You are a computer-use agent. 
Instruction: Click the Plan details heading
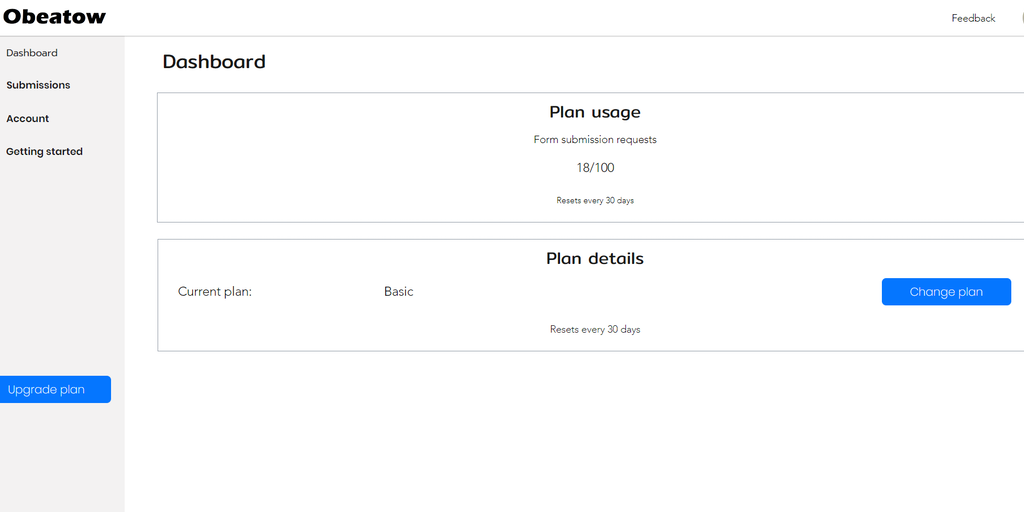point(595,259)
